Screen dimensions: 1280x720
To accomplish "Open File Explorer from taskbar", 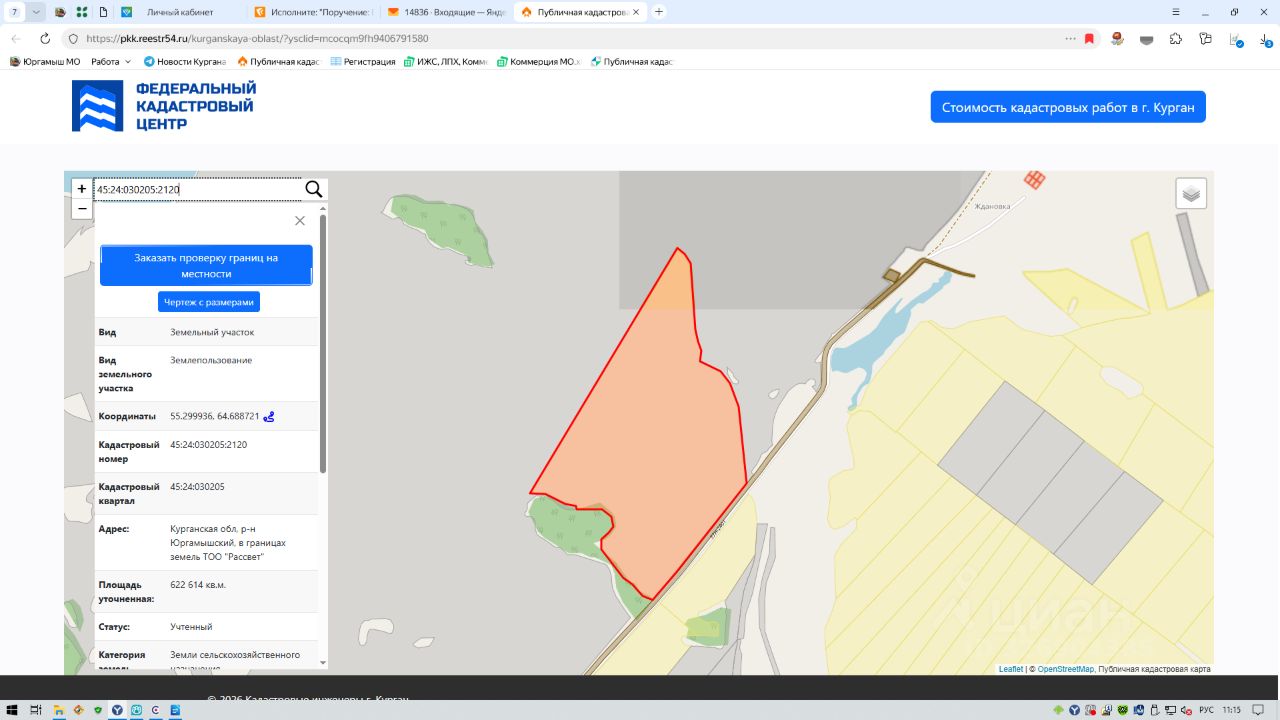I will pos(59,710).
